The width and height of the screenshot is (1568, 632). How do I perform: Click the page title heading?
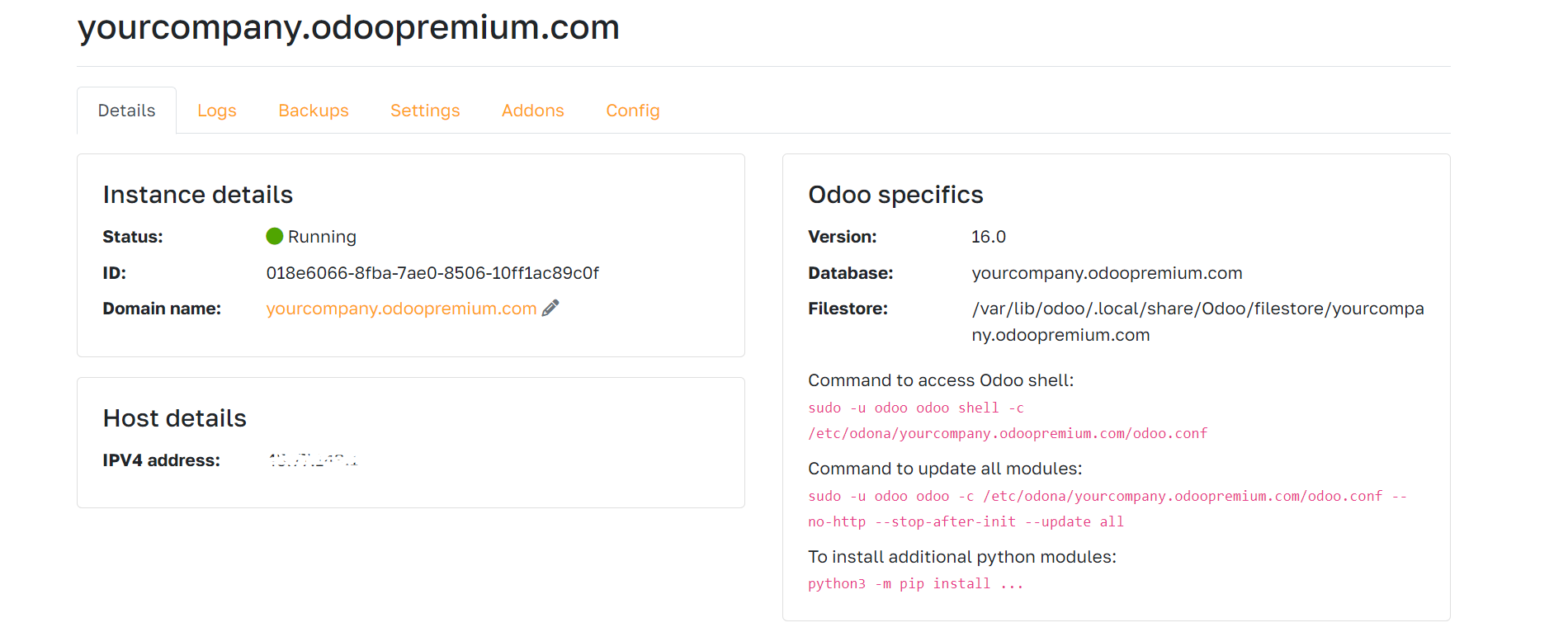(348, 28)
